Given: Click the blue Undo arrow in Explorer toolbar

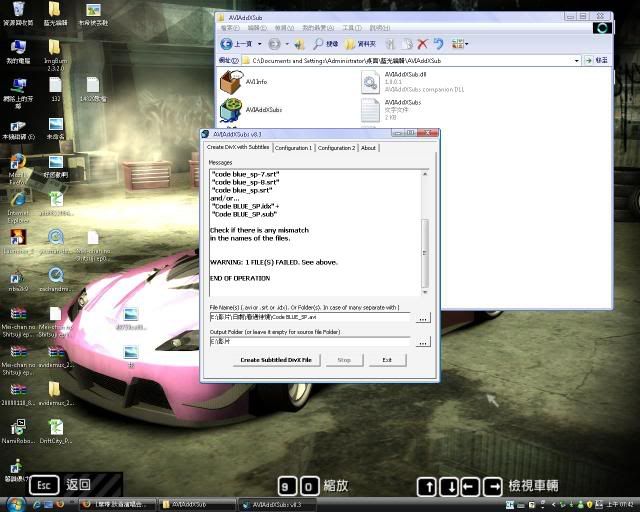Looking at the screenshot, I should 438,44.
